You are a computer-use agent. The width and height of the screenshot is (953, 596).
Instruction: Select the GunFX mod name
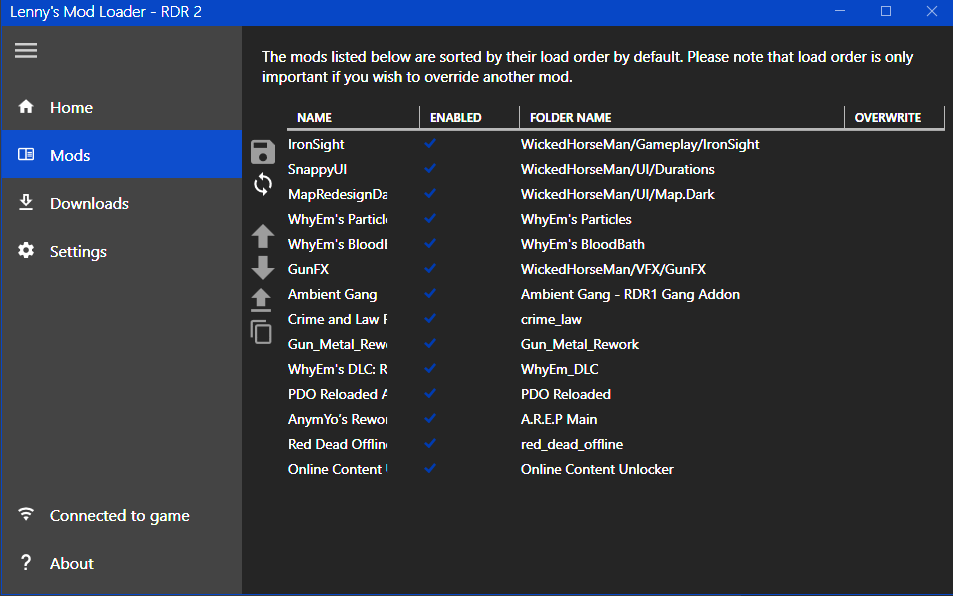click(x=308, y=269)
